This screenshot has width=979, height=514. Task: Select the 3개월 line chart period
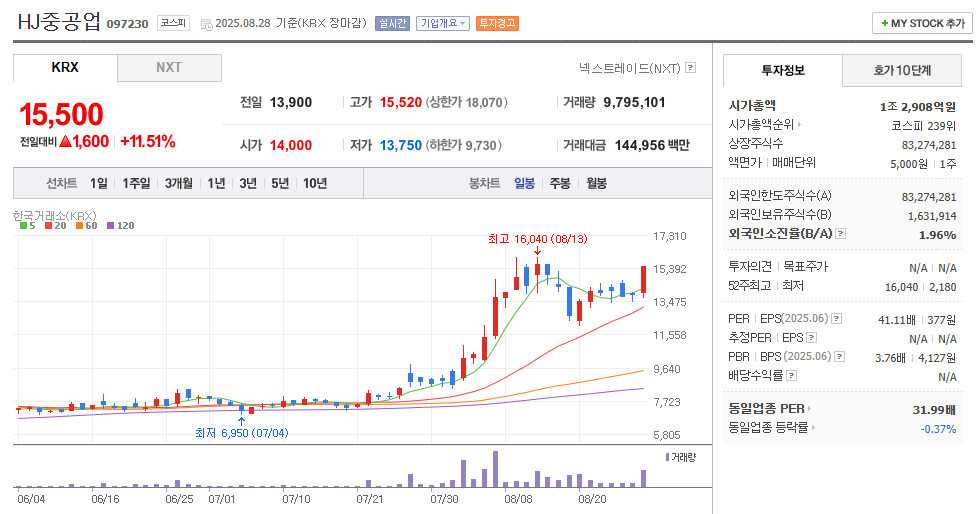pos(179,183)
